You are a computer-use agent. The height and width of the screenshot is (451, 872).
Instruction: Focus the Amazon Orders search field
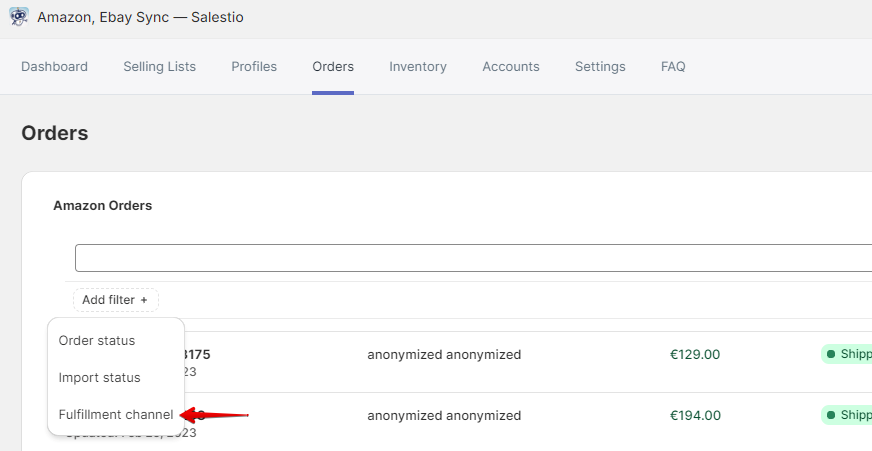coord(473,258)
